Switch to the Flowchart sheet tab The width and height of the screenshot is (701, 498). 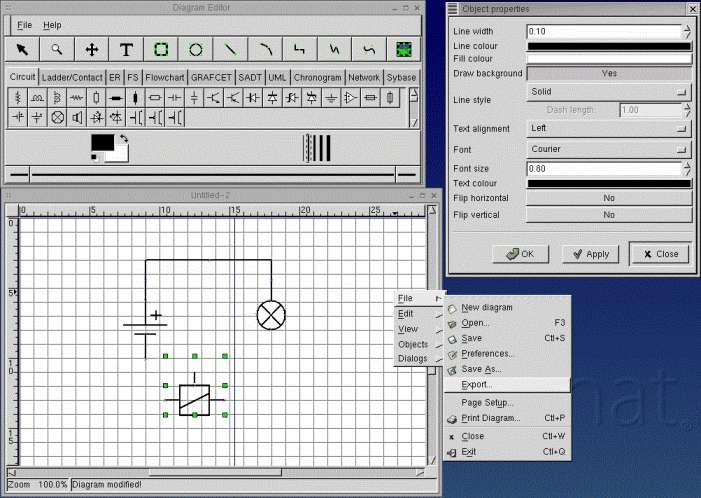point(164,77)
